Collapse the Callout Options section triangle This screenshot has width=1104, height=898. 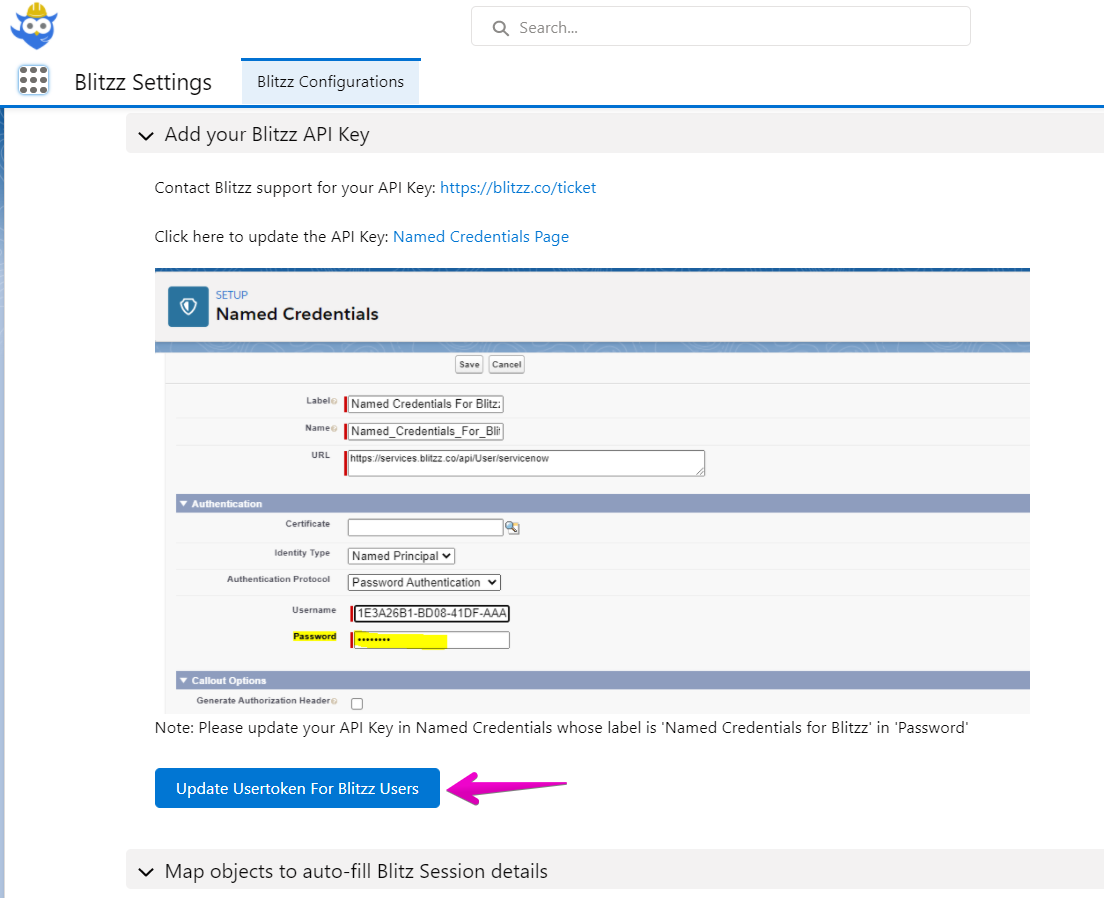[x=183, y=680]
